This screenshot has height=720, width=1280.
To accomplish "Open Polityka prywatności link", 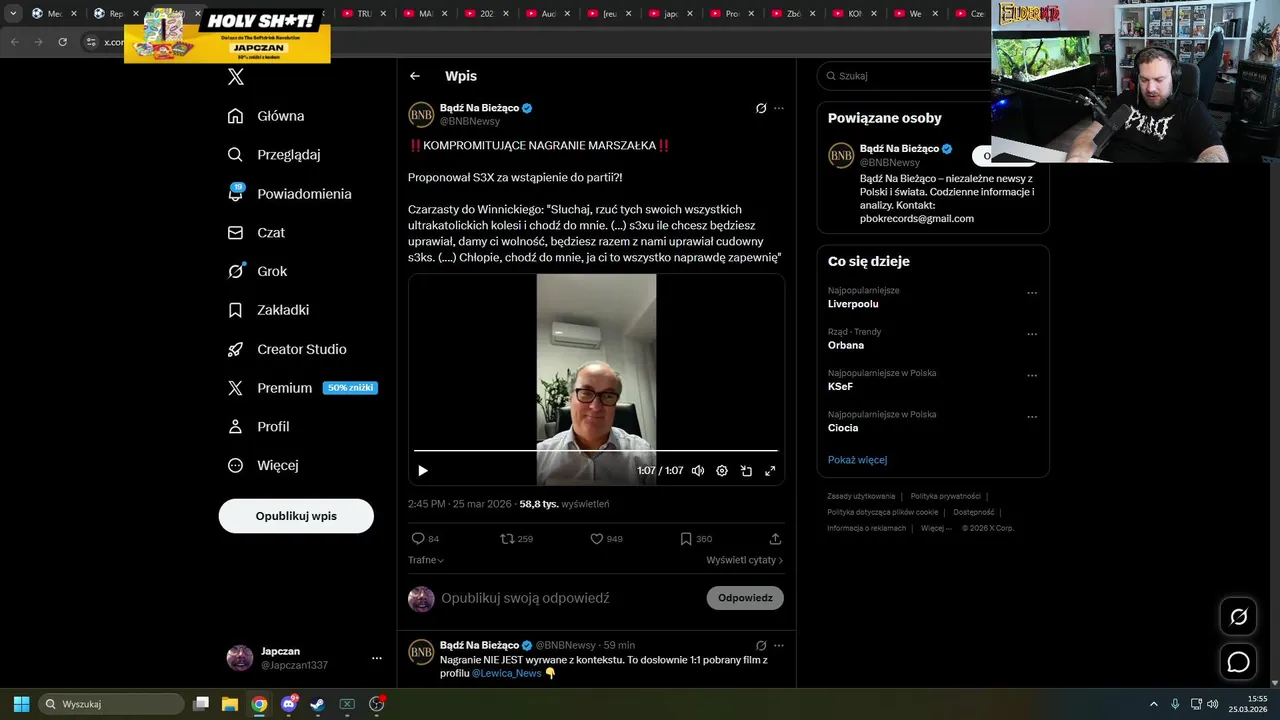I will coord(945,496).
